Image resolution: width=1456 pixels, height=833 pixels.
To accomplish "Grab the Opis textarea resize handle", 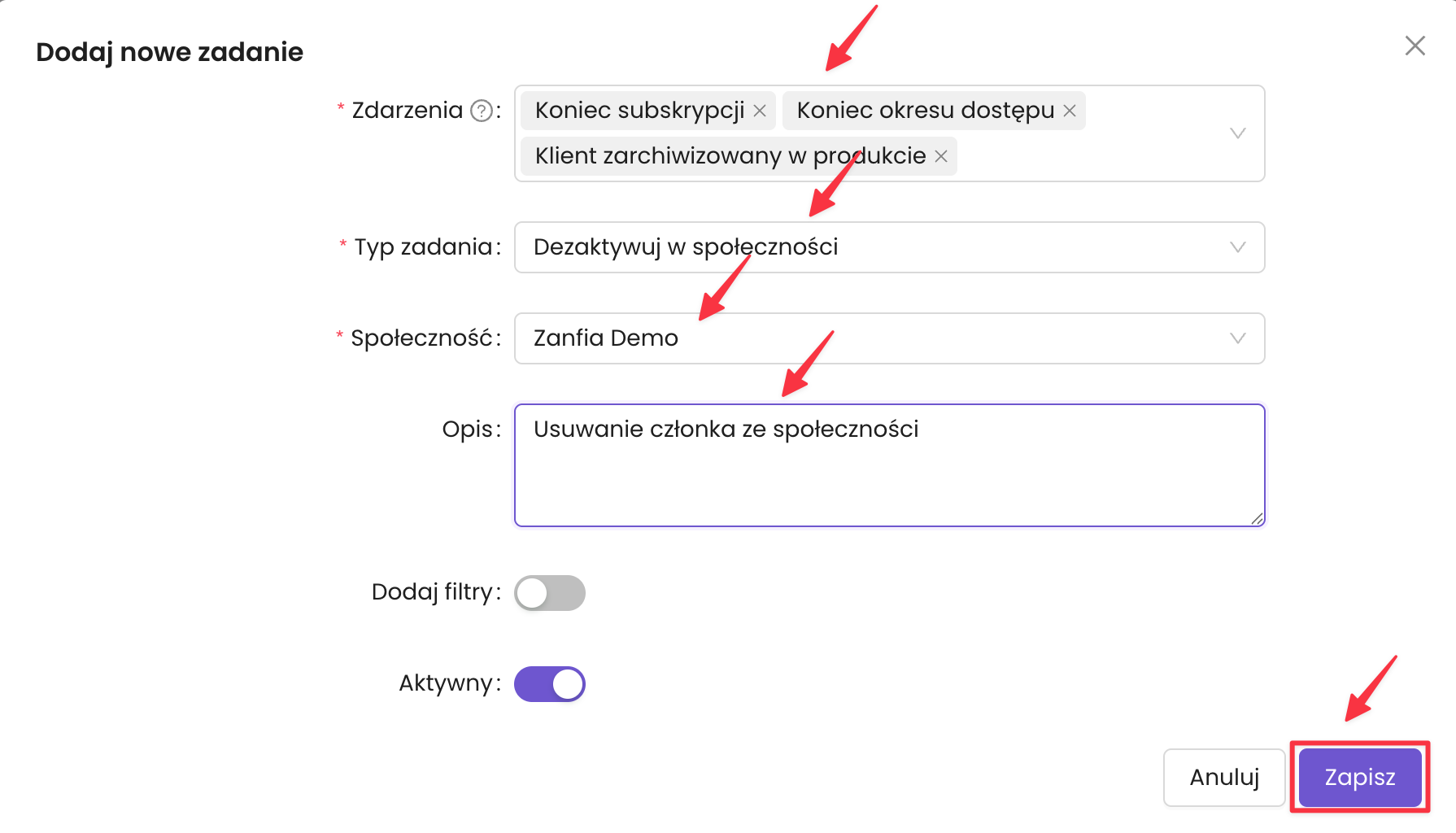I will coord(1257,518).
